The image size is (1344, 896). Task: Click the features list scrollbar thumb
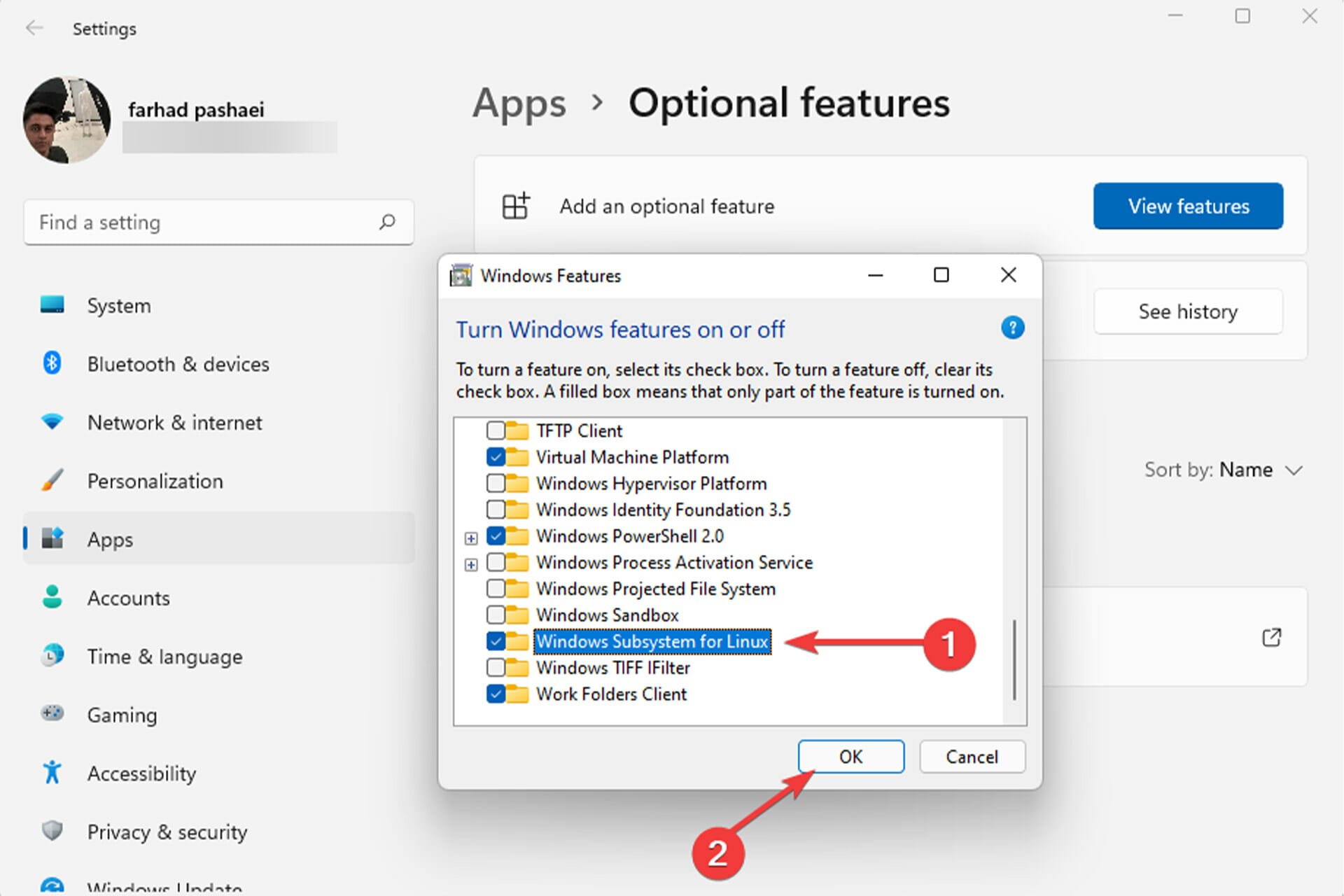pos(1014,659)
